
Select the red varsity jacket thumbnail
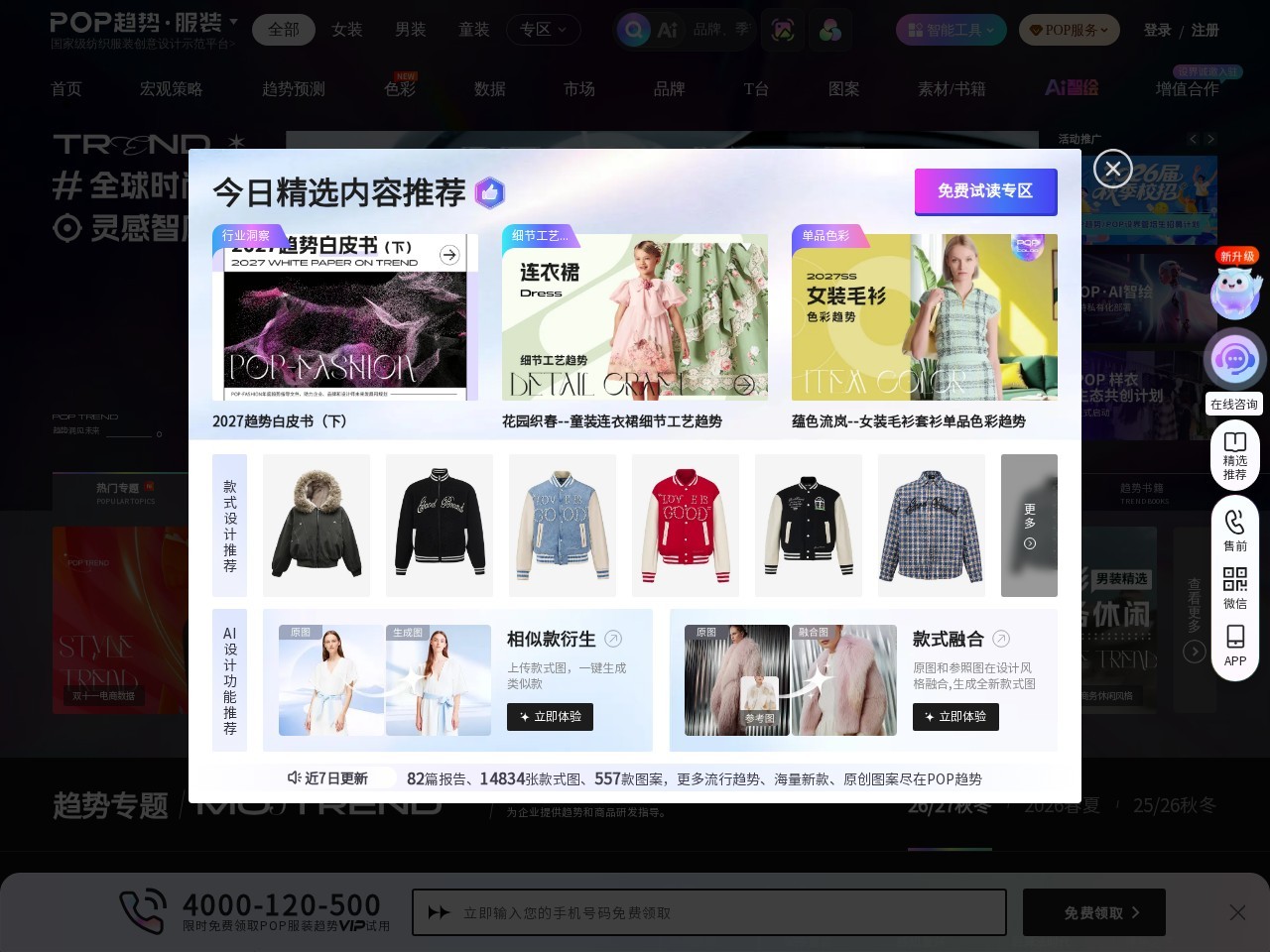tap(685, 526)
